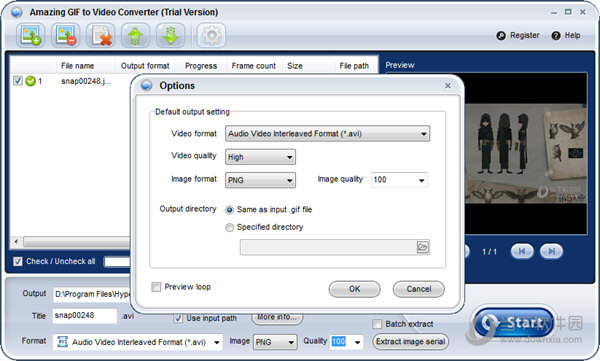This screenshot has height=361, width=600.
Task: Move file up with green arrow icon
Action: [x=135, y=35]
